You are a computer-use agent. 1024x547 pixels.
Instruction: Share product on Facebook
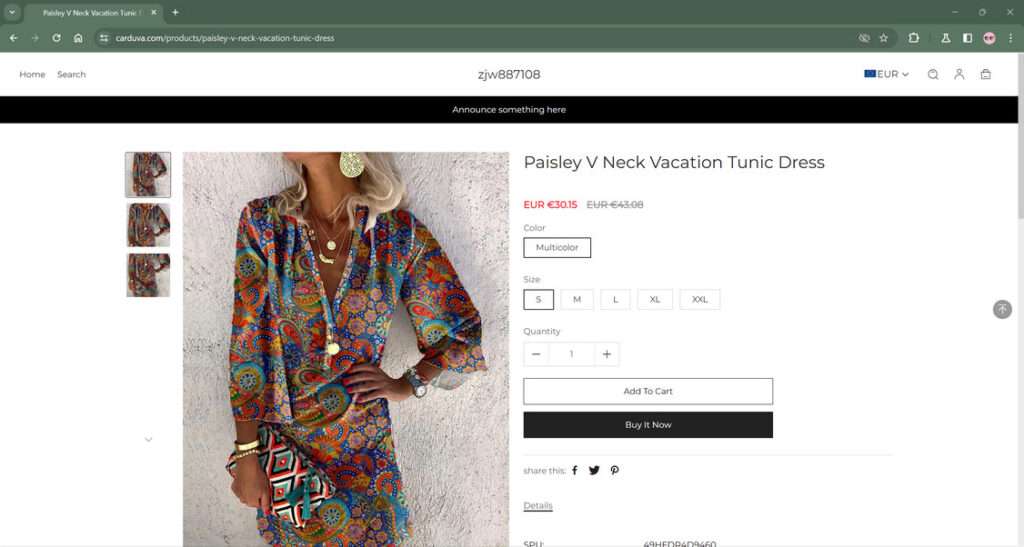click(x=575, y=470)
